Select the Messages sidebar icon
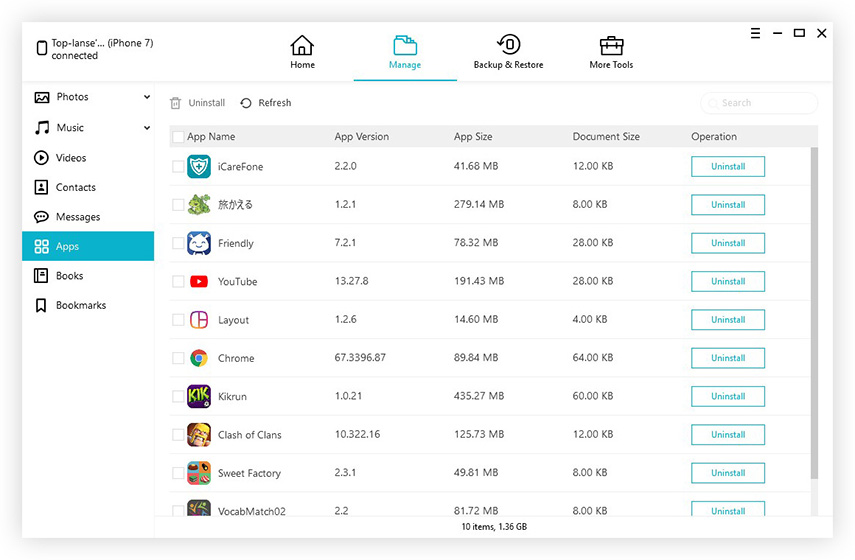855x560 pixels. coord(41,216)
